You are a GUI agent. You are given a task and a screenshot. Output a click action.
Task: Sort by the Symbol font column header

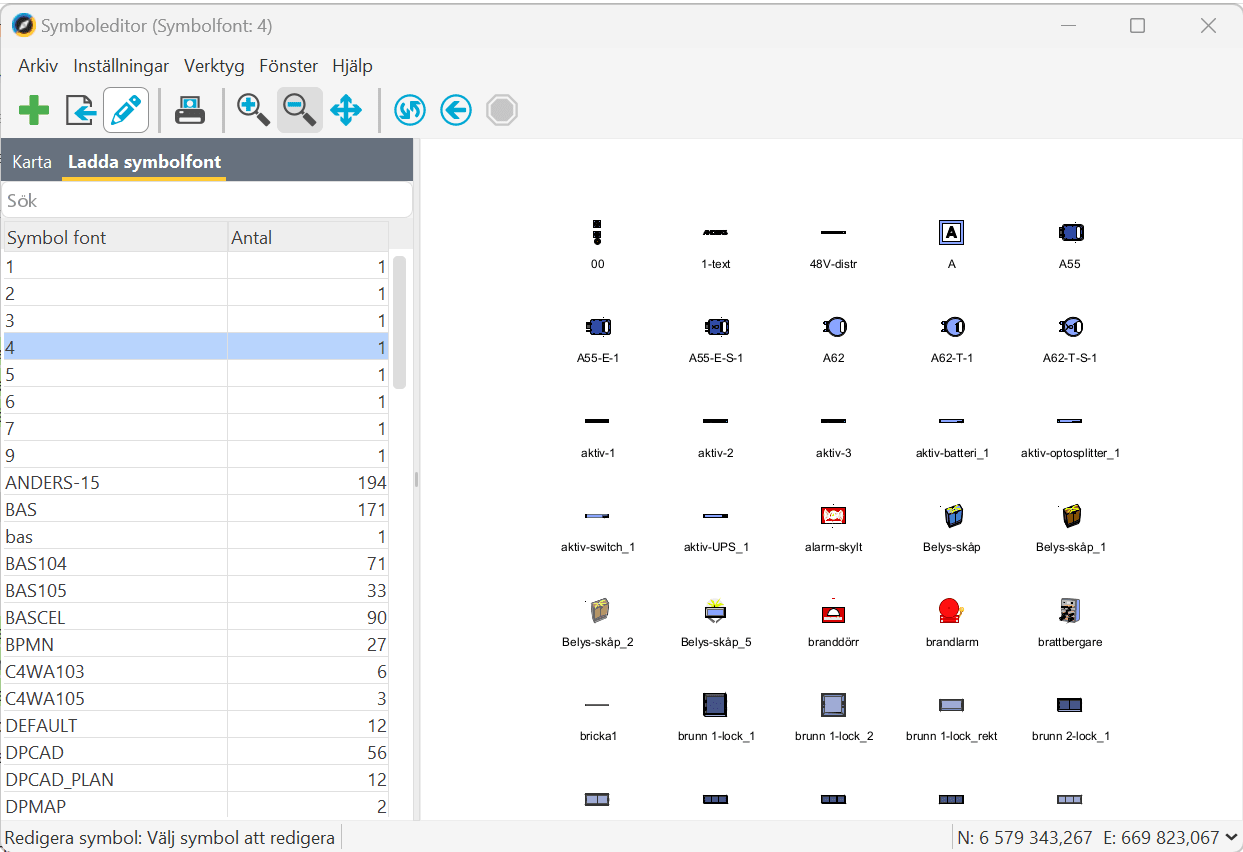point(114,237)
